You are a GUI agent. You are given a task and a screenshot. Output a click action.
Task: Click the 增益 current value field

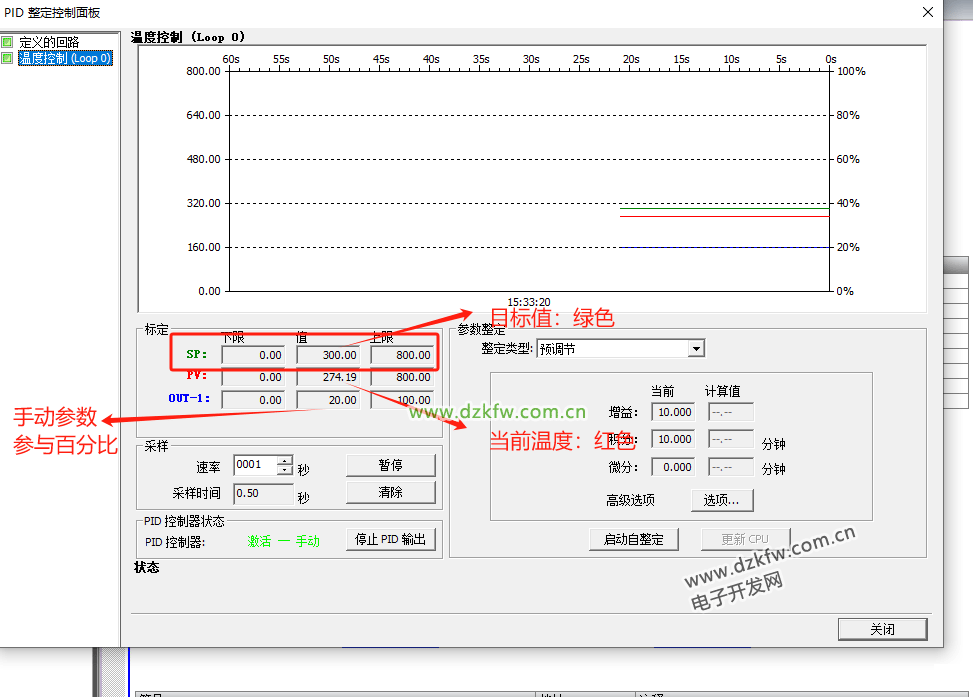click(x=675, y=412)
